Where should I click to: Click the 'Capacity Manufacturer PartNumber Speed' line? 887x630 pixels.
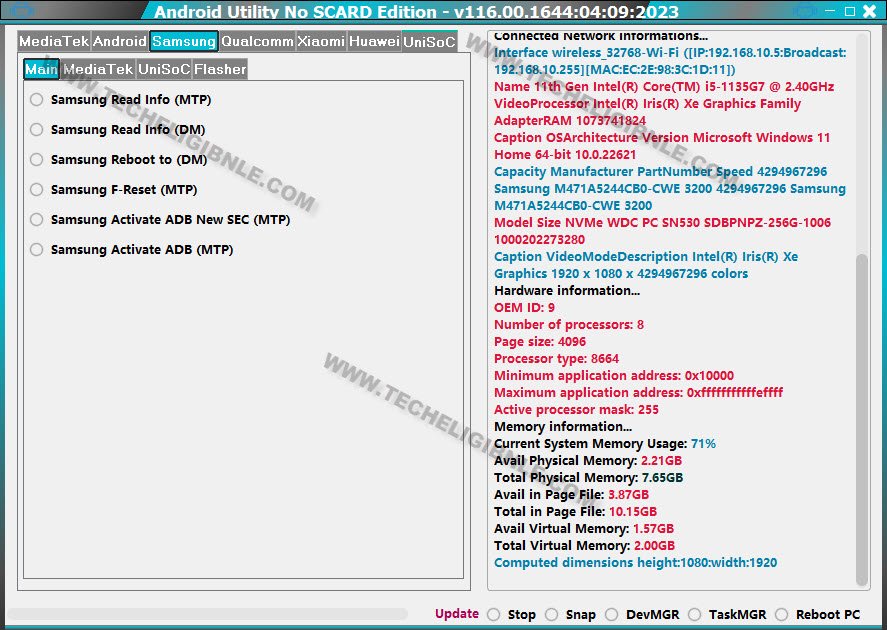(661, 171)
